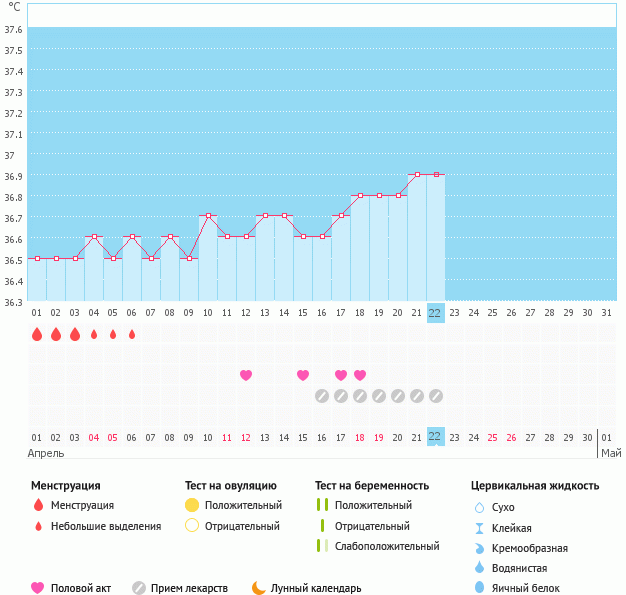This screenshot has height=595, width=626.
Task: Click the Отрицательный ovulation test empty circle
Action: [x=192, y=526]
